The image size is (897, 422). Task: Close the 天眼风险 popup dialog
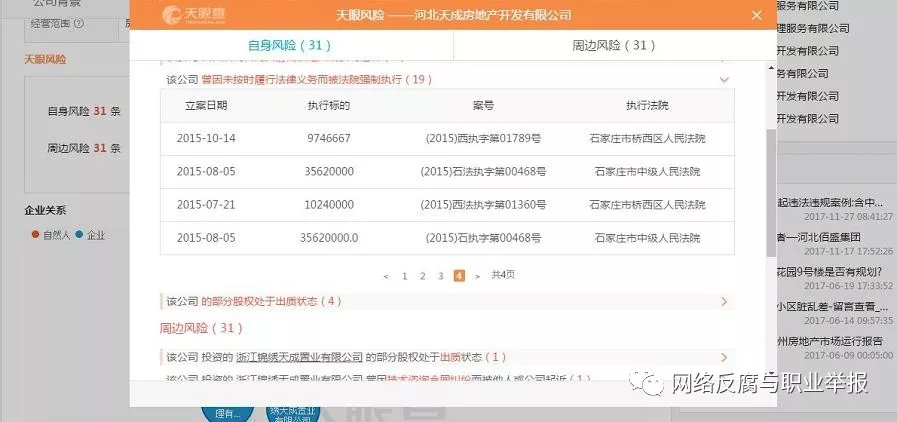tap(756, 15)
